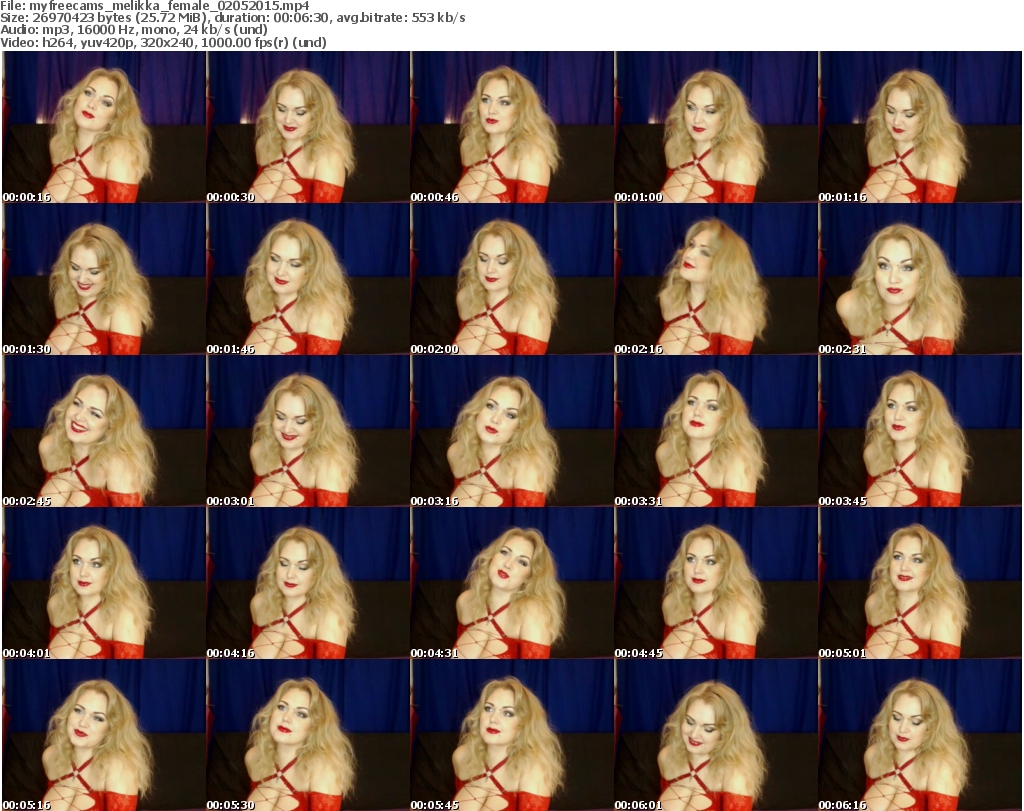Image resolution: width=1024 pixels, height=811 pixels.
Task: Click the frame stamped 00:05:01
Action: click(920, 583)
